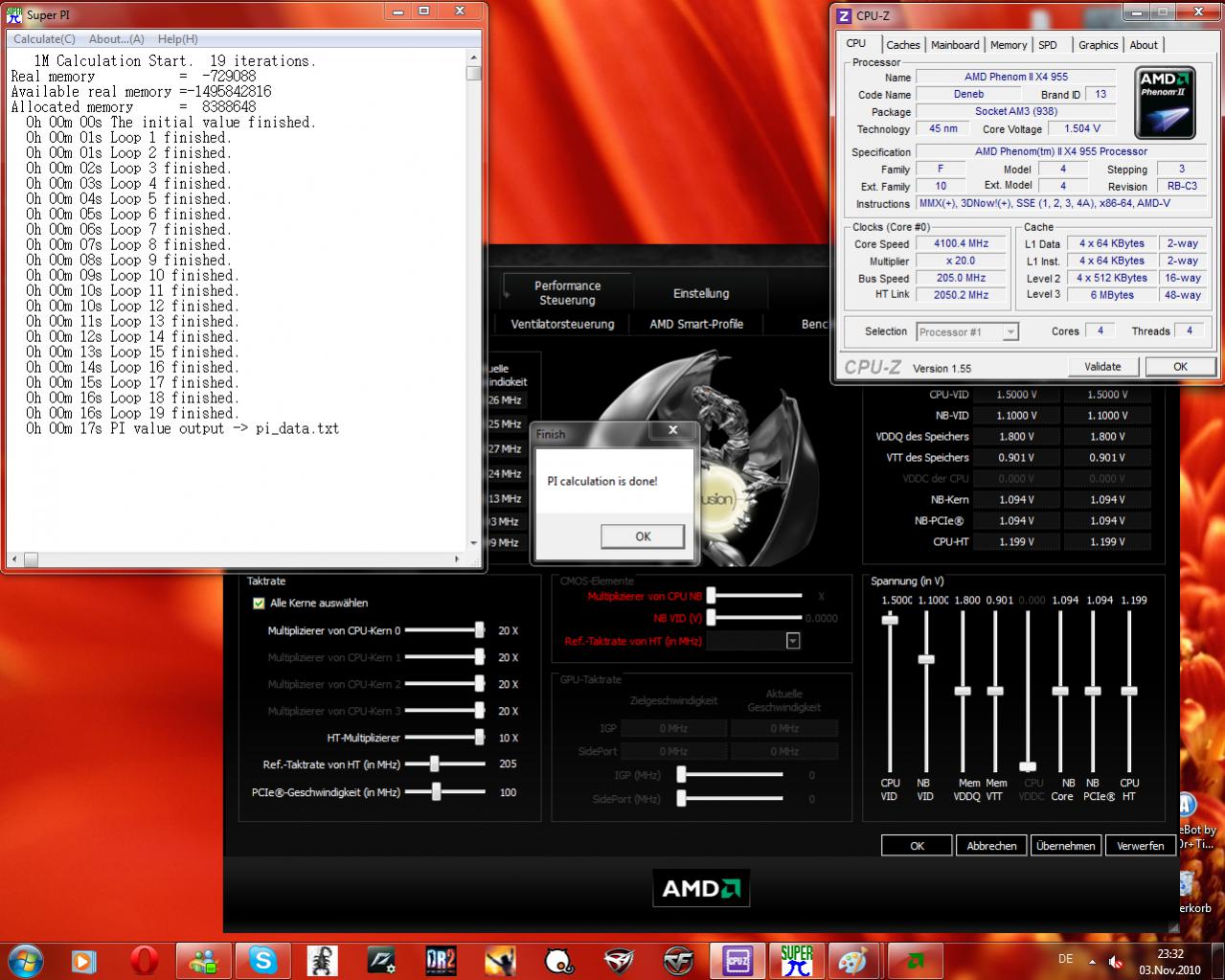Click OK button in AMD OverDrive
Screen dimensions: 1225x980
point(917,846)
